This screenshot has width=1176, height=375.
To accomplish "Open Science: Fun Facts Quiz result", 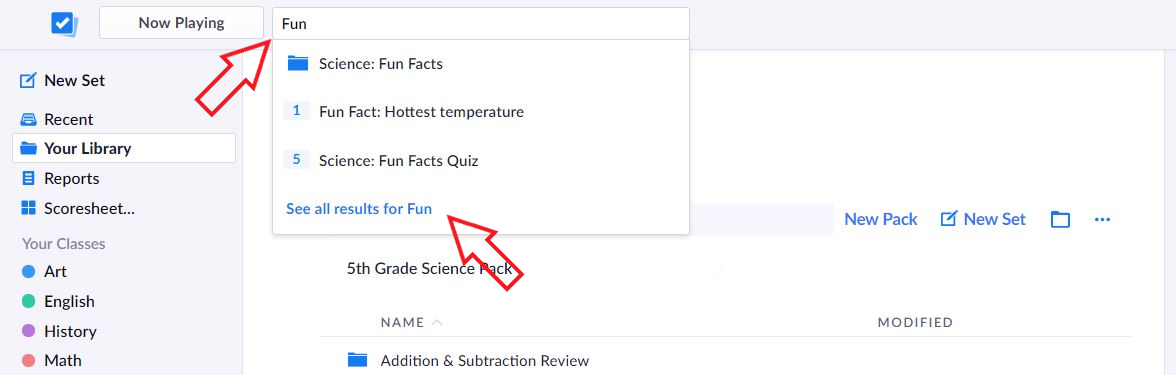I will coord(481,160).
